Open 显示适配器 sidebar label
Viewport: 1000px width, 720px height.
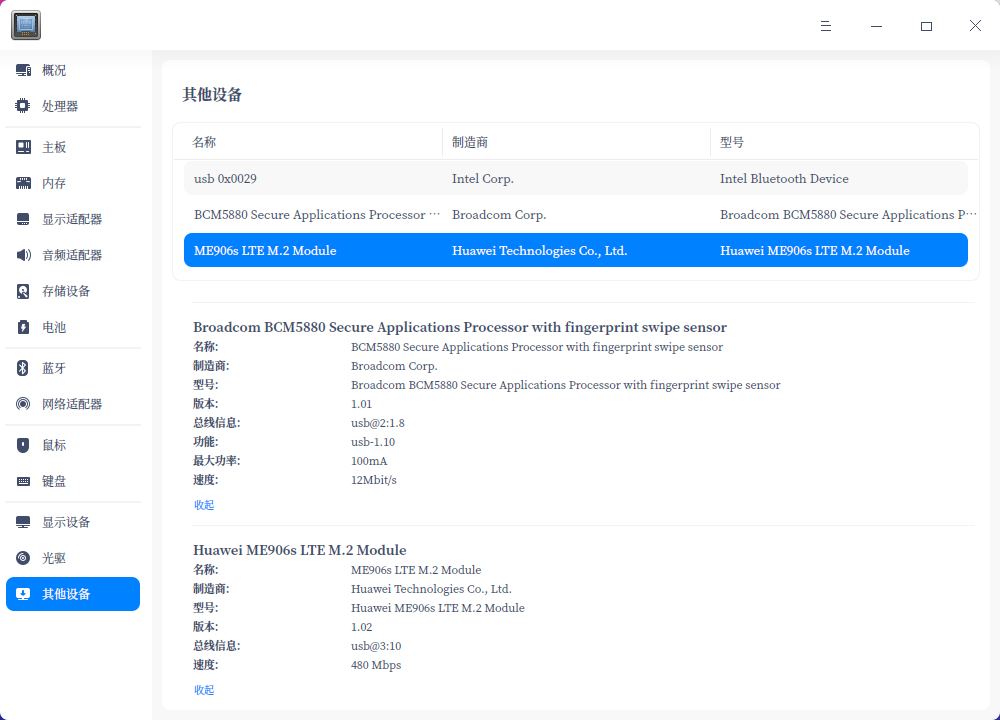(x=72, y=219)
